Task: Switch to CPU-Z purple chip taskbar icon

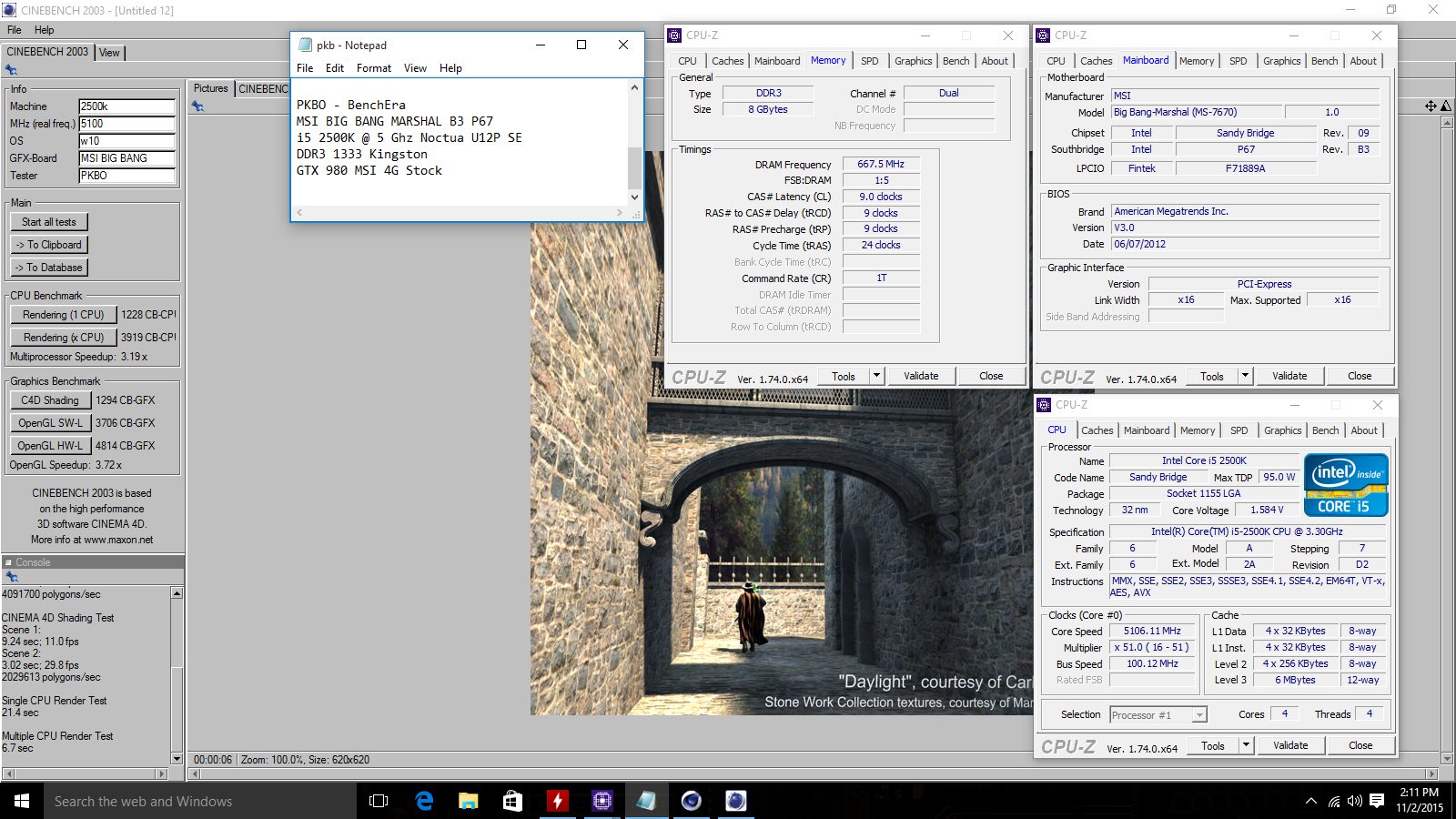Action: 602,801
